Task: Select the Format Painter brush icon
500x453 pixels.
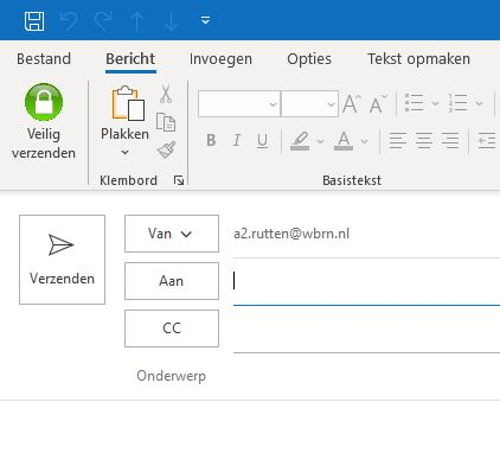Action: tap(166, 149)
